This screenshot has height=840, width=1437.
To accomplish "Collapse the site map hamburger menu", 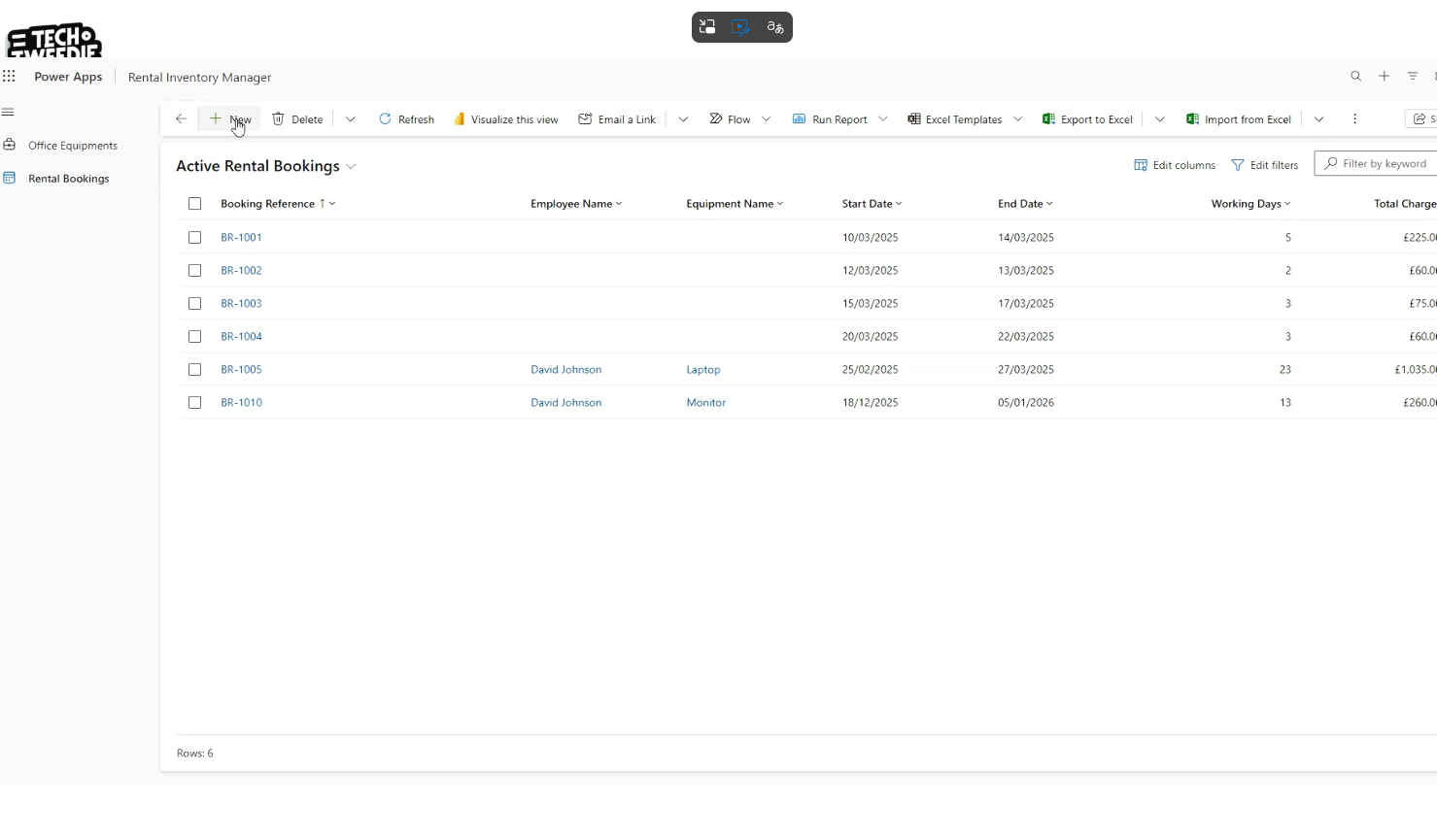I will click(x=8, y=112).
